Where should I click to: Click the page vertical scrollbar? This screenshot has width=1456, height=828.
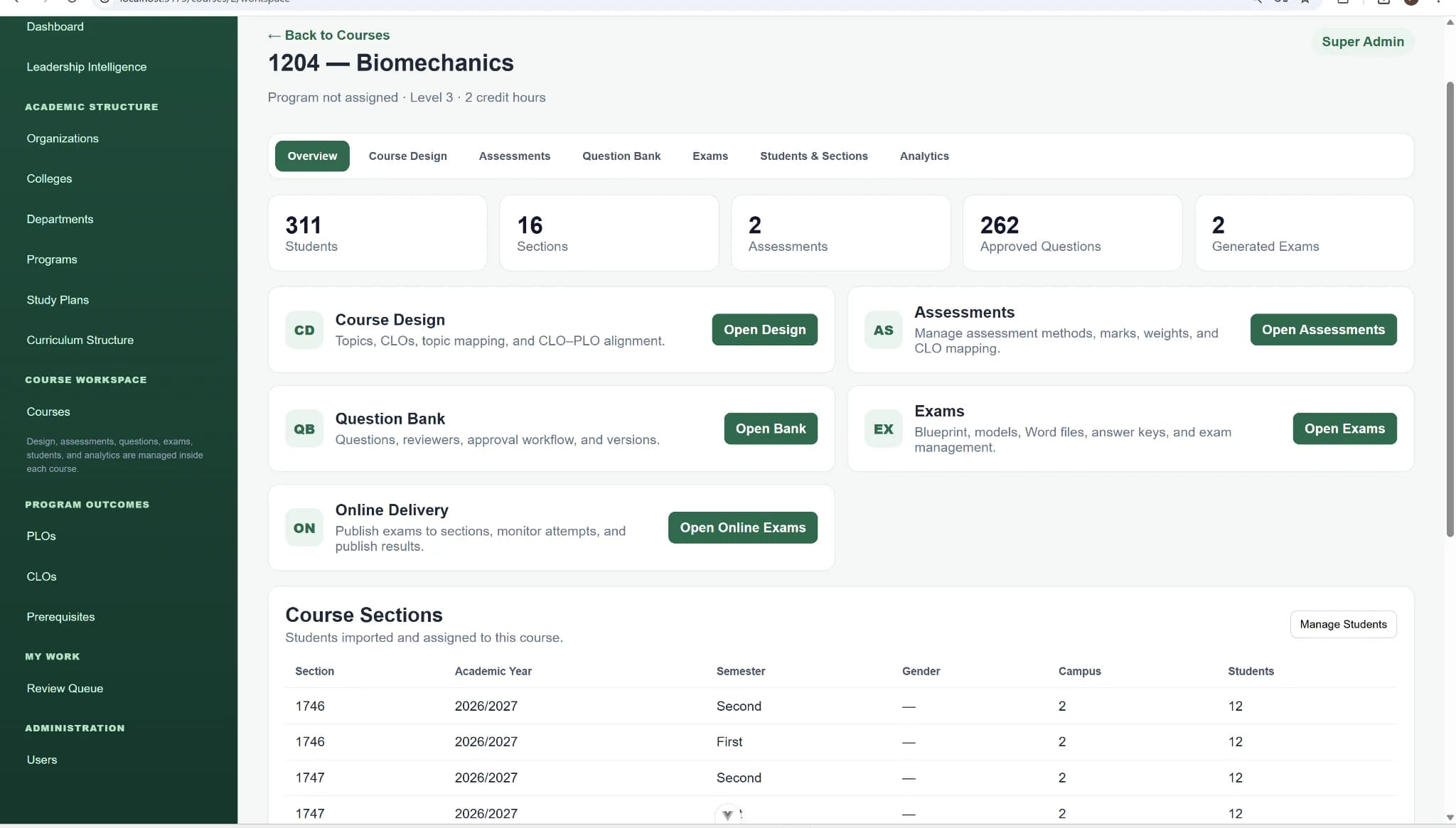click(1450, 310)
